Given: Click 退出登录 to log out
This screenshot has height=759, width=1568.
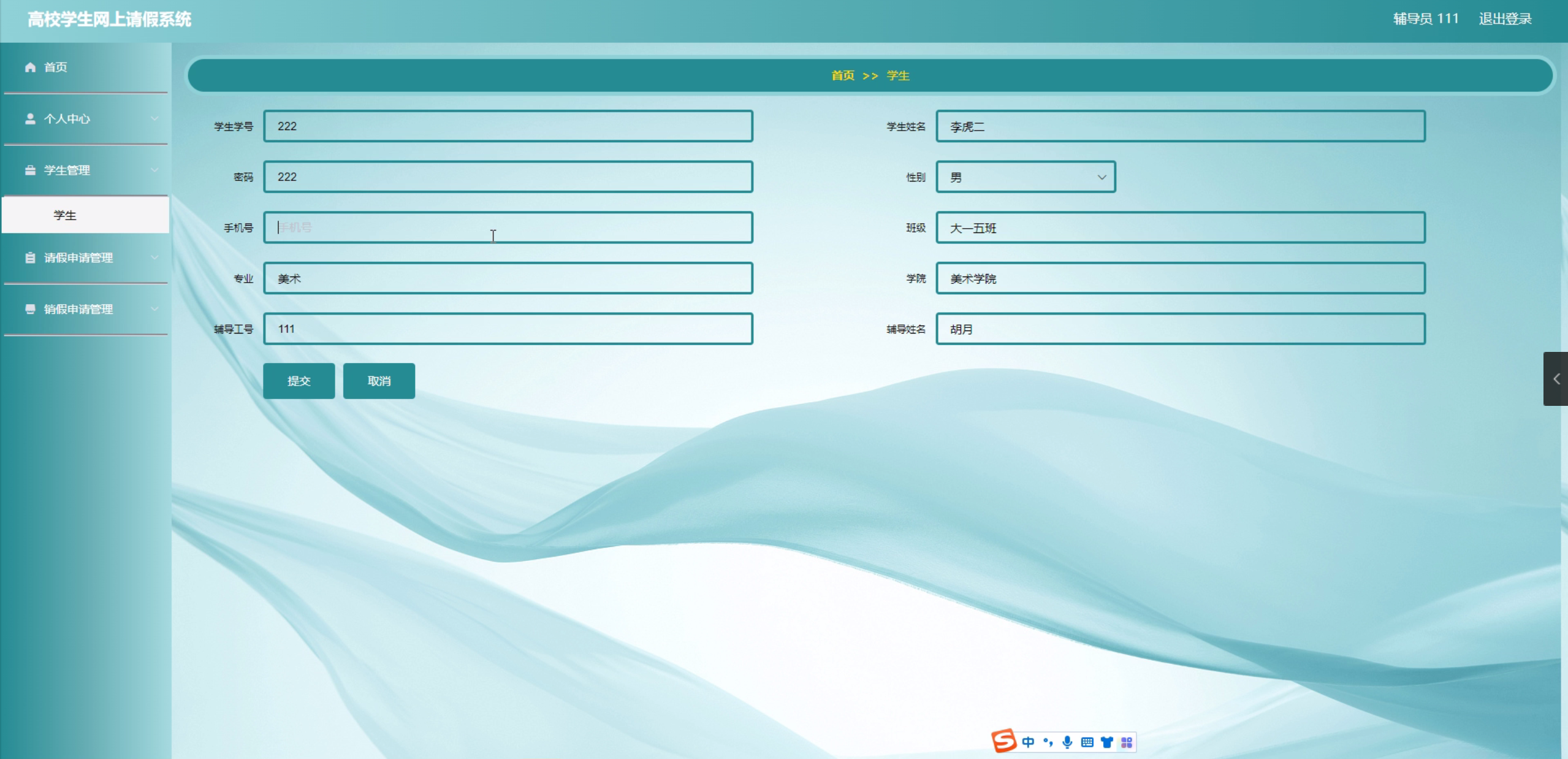Looking at the screenshot, I should tap(1505, 19).
